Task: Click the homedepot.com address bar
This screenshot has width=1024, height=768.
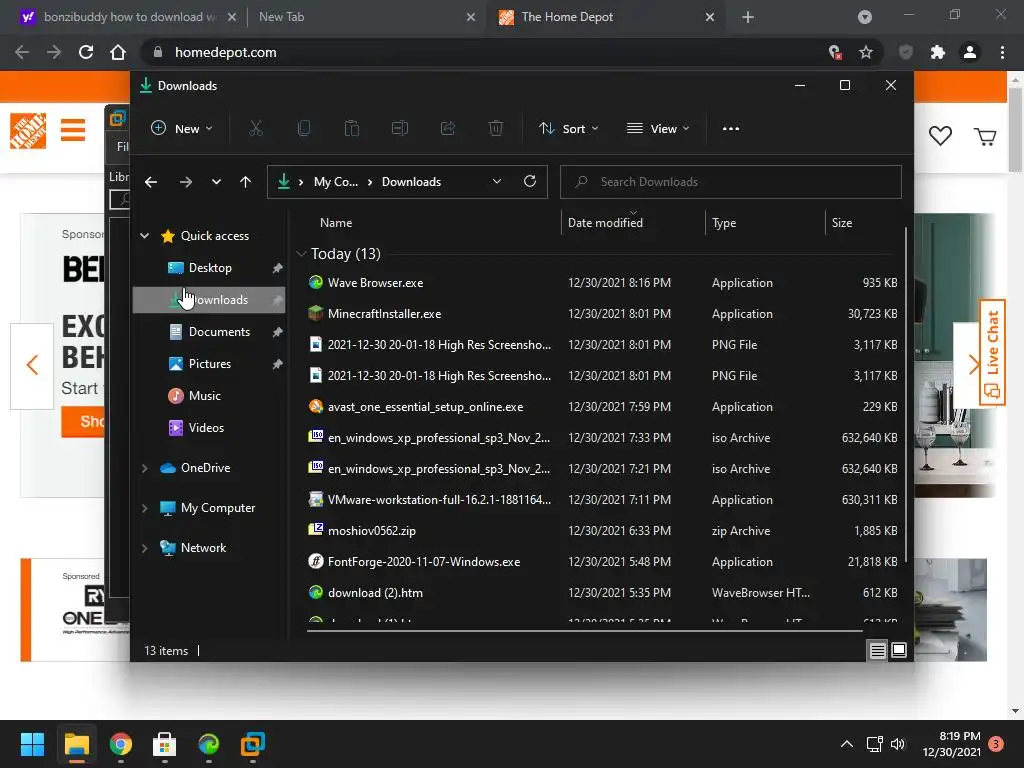Action: 483,52
